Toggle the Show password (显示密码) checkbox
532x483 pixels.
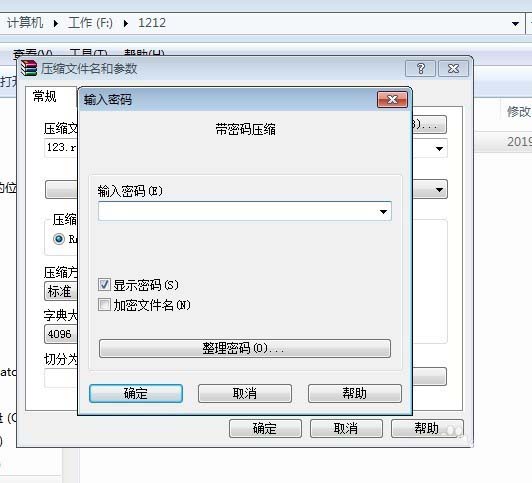(x=104, y=284)
